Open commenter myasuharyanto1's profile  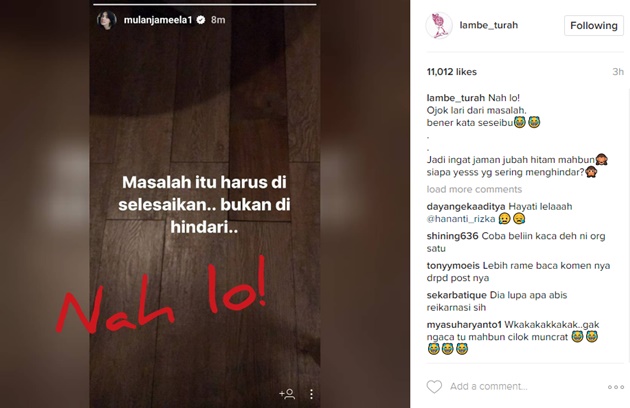coord(464,324)
